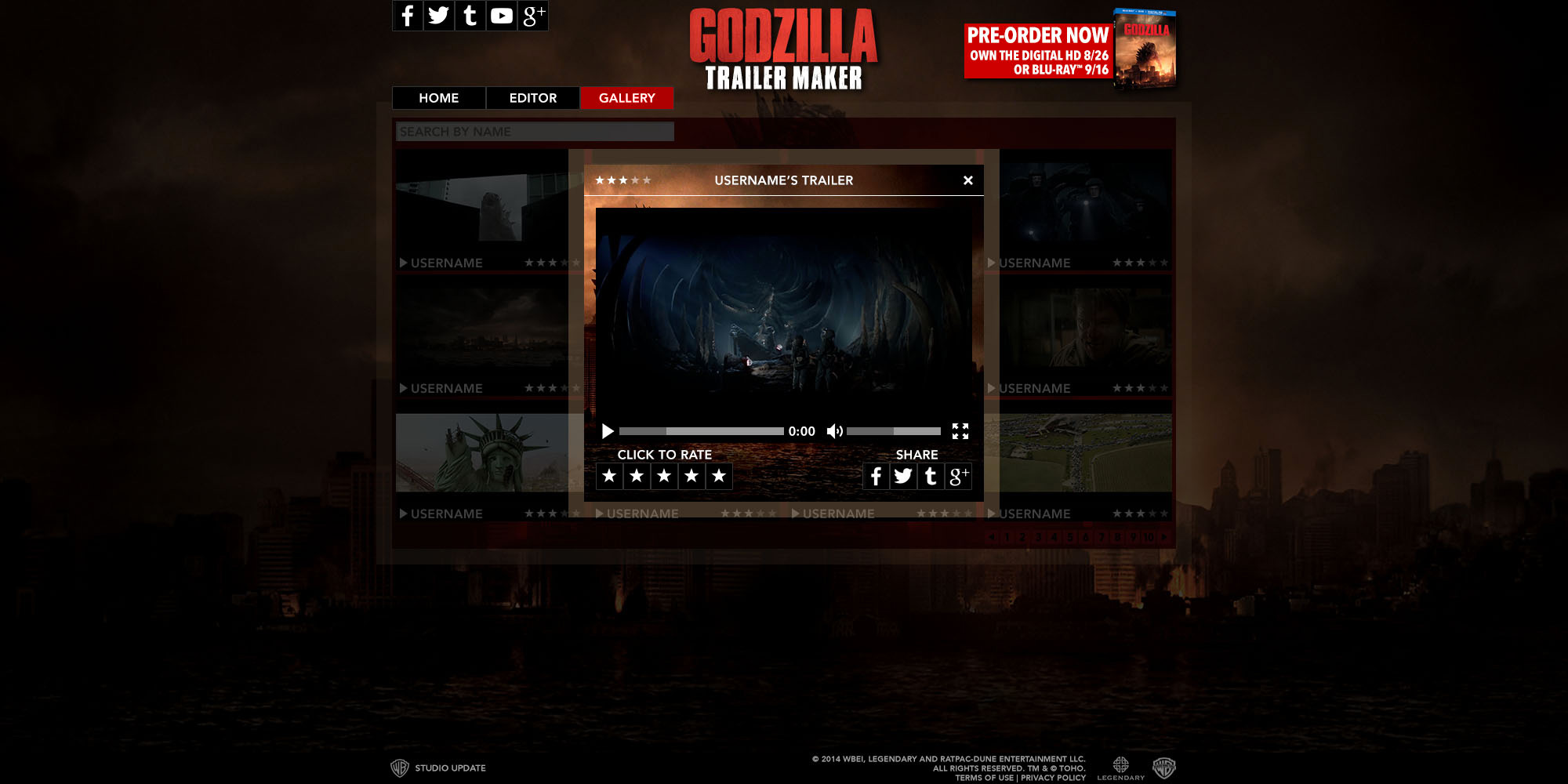Image resolution: width=1568 pixels, height=784 pixels.
Task: Click the trailer video frame in popup
Action: pyautogui.click(x=784, y=312)
